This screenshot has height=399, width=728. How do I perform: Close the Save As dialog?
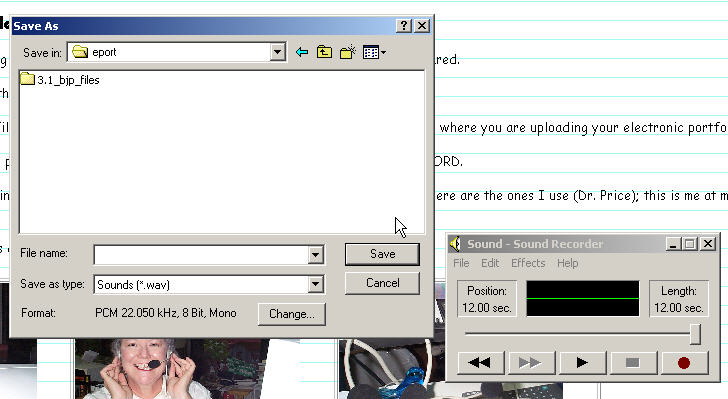click(x=422, y=26)
